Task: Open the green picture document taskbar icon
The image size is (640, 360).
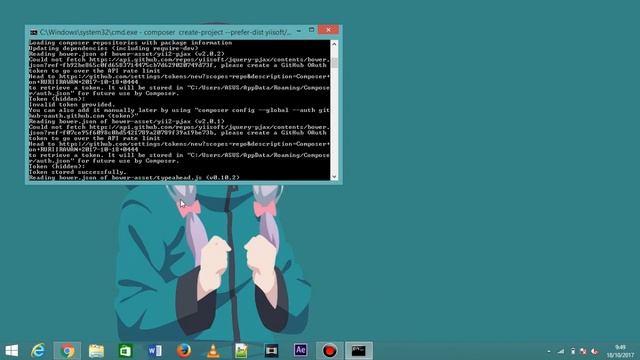Action: 242,351
